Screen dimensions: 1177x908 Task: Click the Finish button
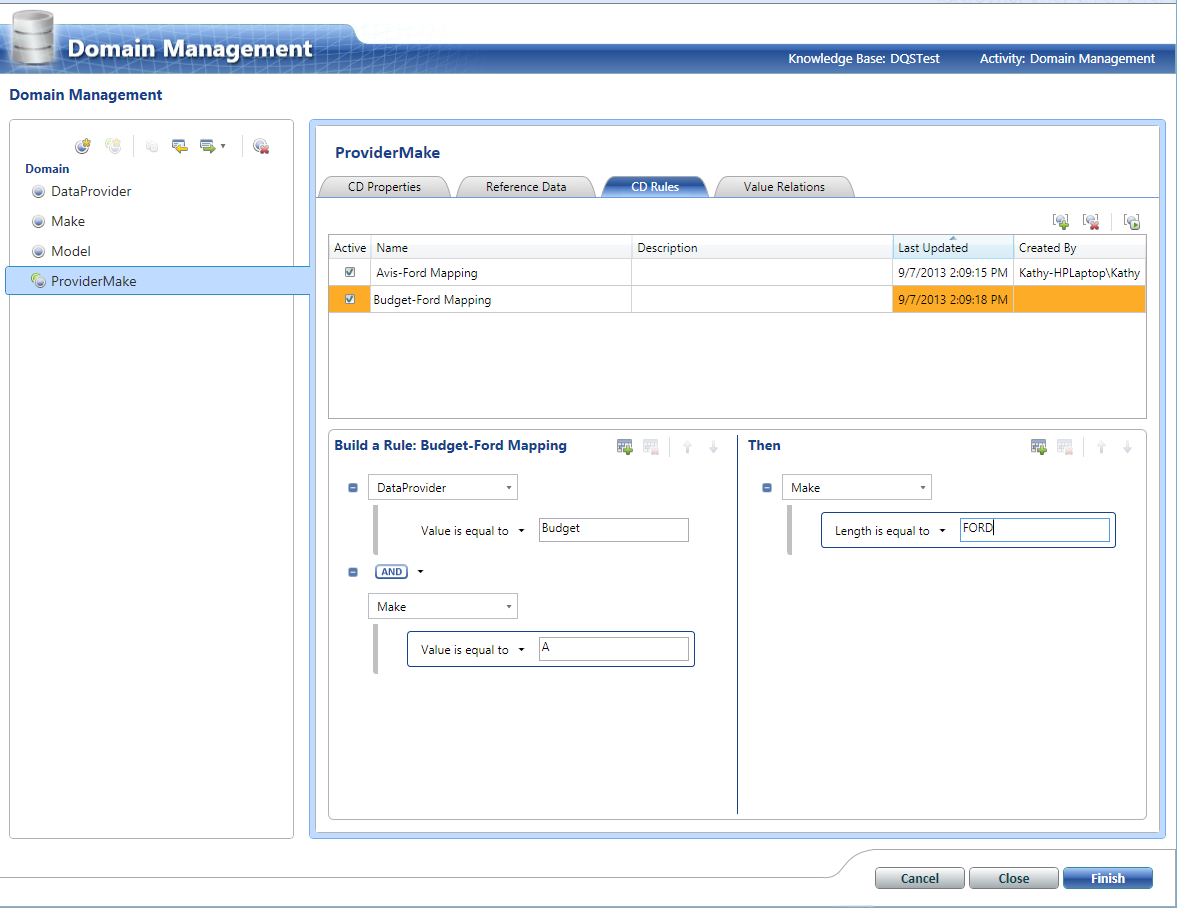pyautogui.click(x=1107, y=878)
